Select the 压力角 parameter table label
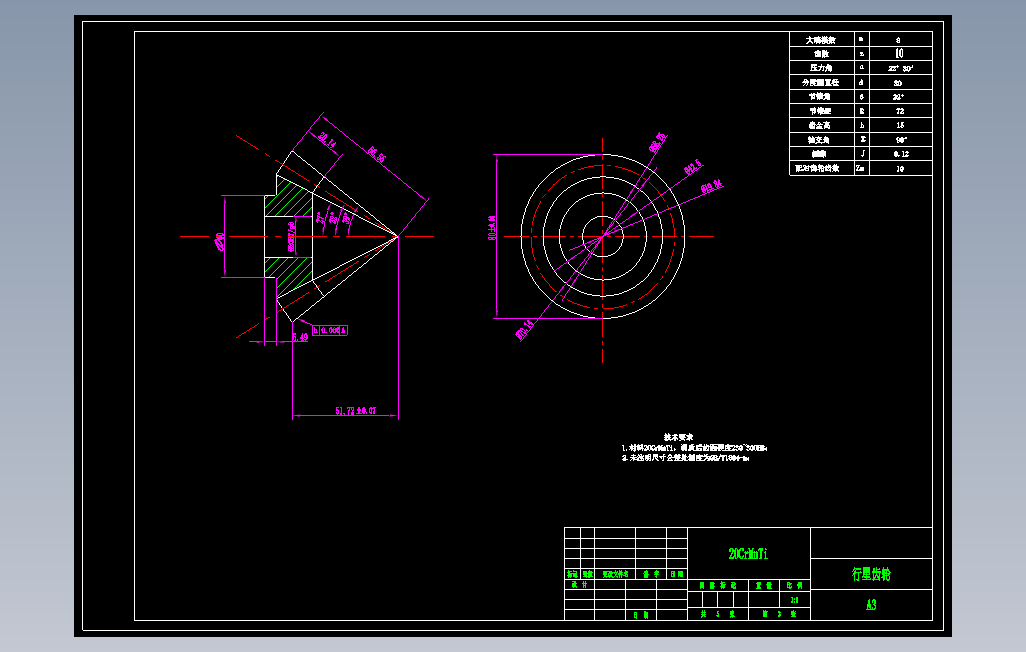The height and width of the screenshot is (652, 1026). click(x=821, y=67)
